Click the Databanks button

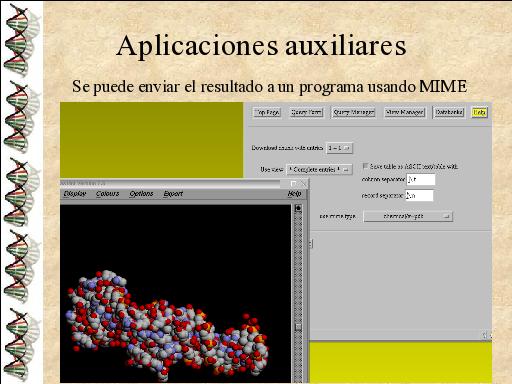coord(449,112)
